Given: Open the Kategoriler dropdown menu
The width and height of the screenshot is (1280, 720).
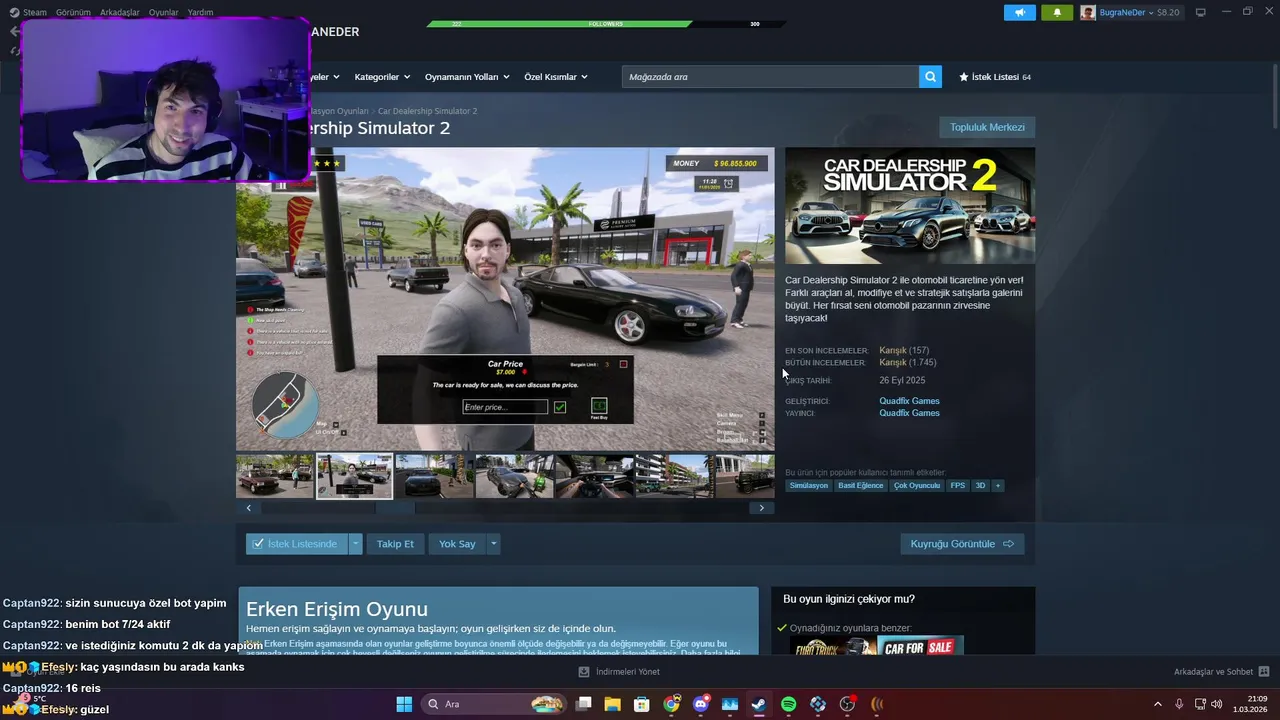Looking at the screenshot, I should point(382,77).
